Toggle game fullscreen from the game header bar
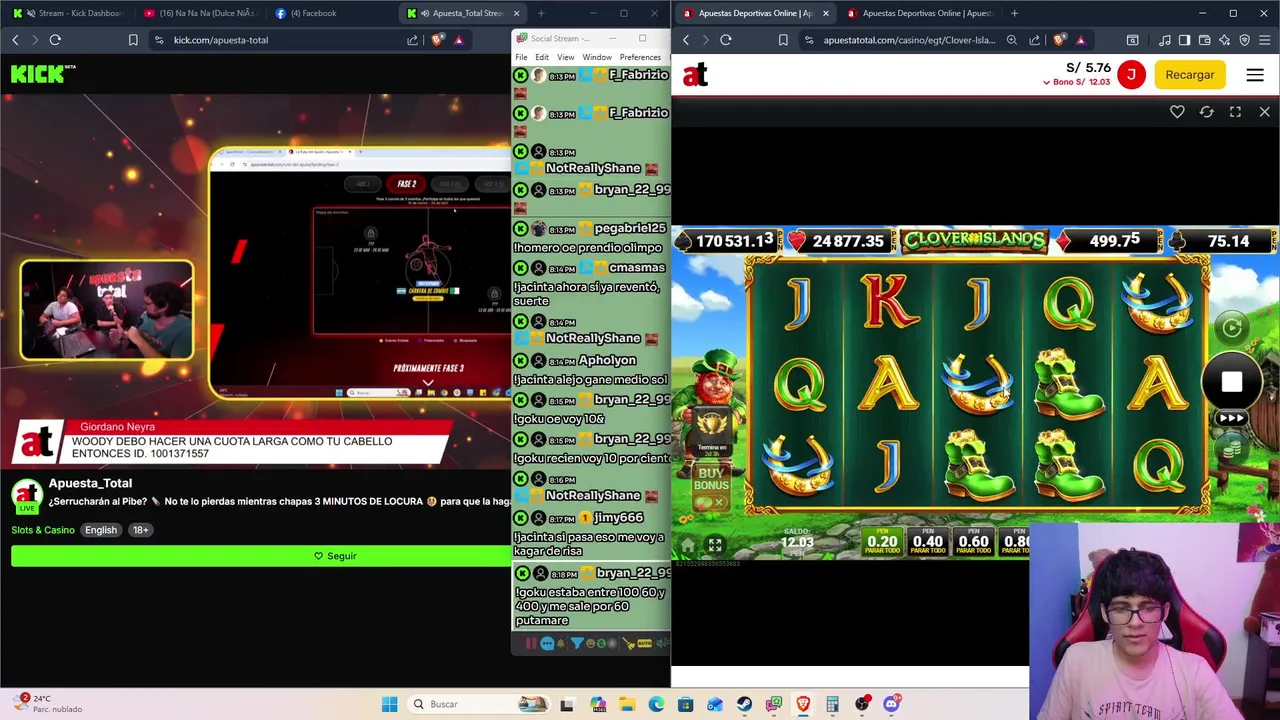The image size is (1280, 720). click(x=1235, y=112)
